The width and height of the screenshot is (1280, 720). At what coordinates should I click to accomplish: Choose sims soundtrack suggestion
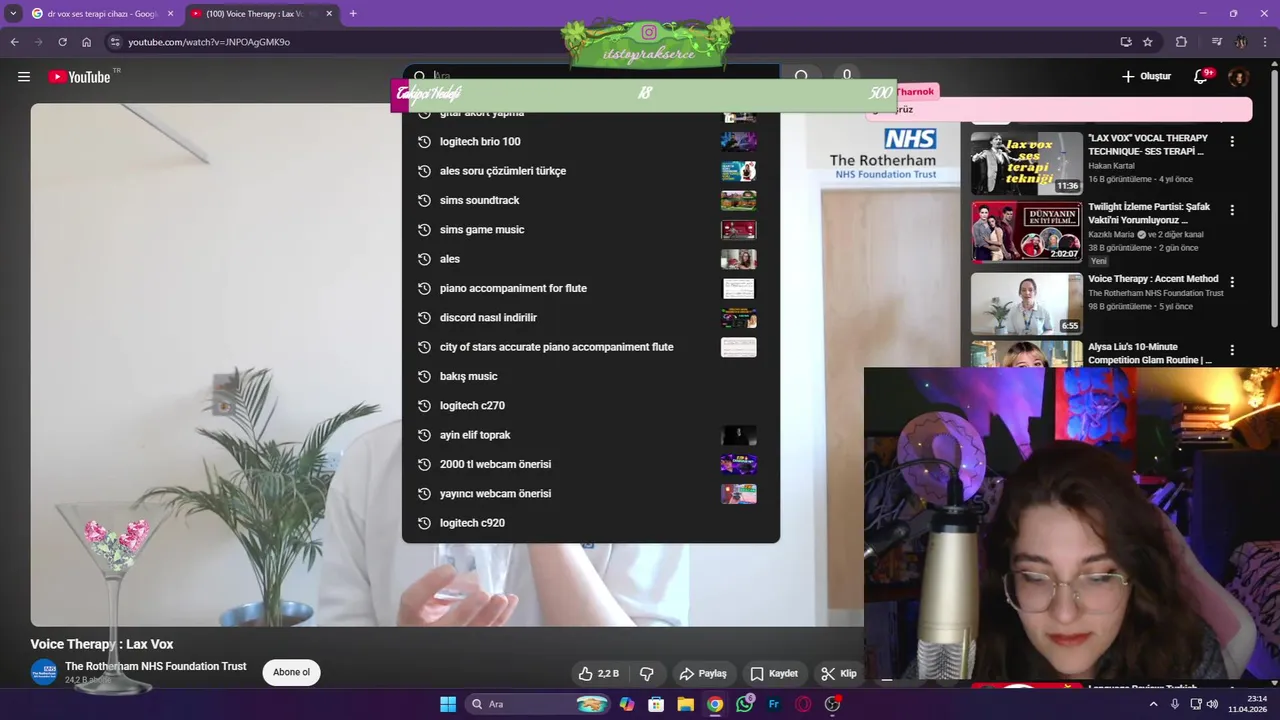[x=590, y=200]
